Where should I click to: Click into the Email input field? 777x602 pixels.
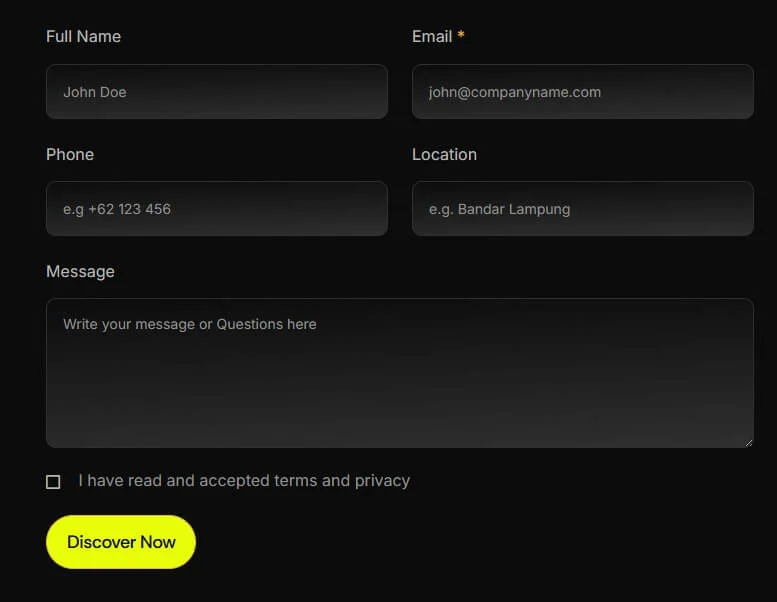(x=583, y=92)
